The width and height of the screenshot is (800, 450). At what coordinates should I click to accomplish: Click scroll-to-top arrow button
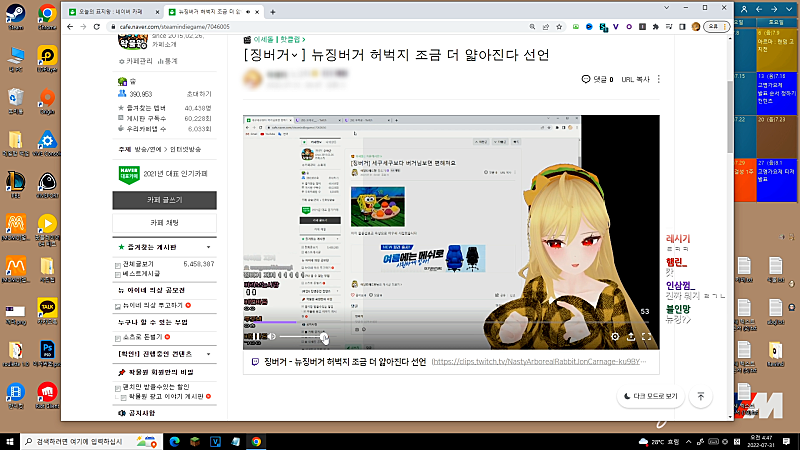[701, 396]
